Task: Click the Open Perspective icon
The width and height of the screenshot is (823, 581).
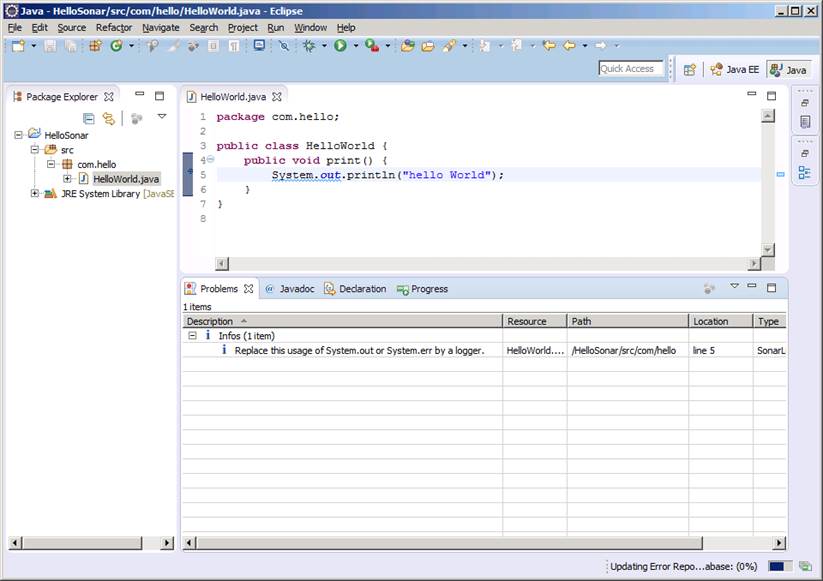Action: (690, 70)
